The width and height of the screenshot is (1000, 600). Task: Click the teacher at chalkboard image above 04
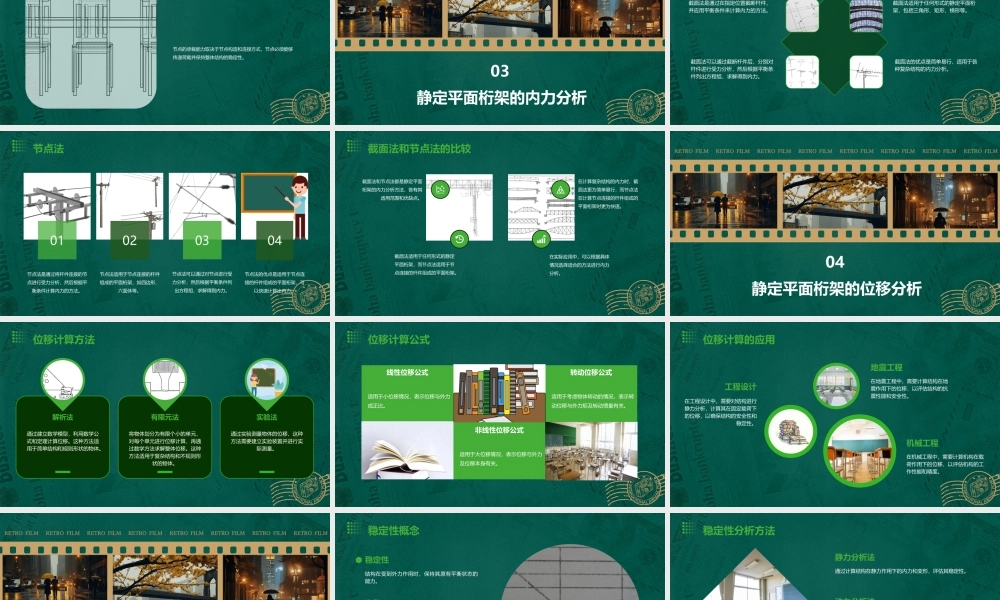coord(275,205)
